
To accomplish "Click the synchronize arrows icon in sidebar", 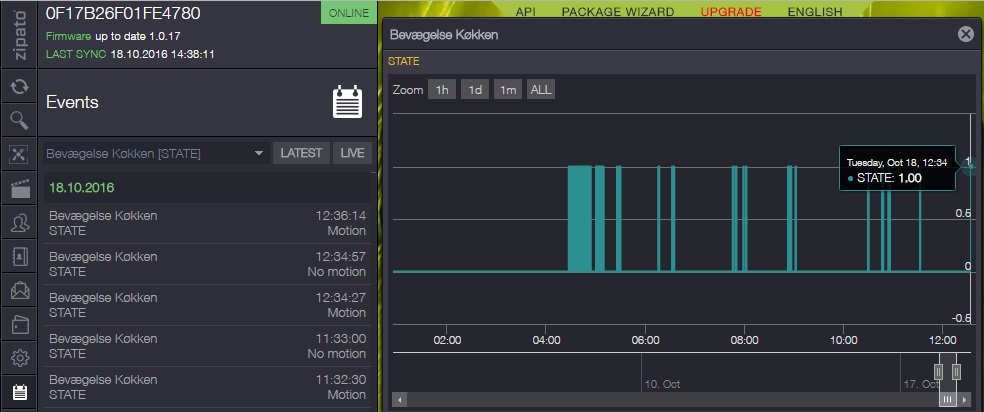I will 19,86.
